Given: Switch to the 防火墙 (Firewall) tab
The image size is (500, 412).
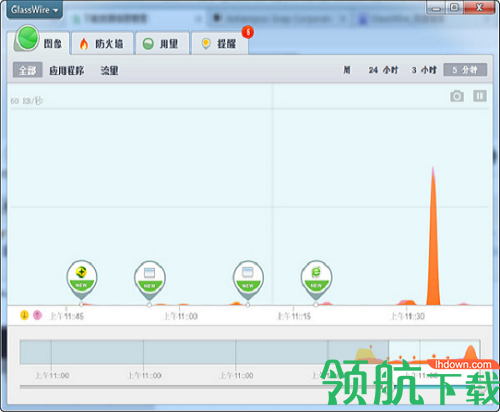Looking at the screenshot, I should 102,43.
